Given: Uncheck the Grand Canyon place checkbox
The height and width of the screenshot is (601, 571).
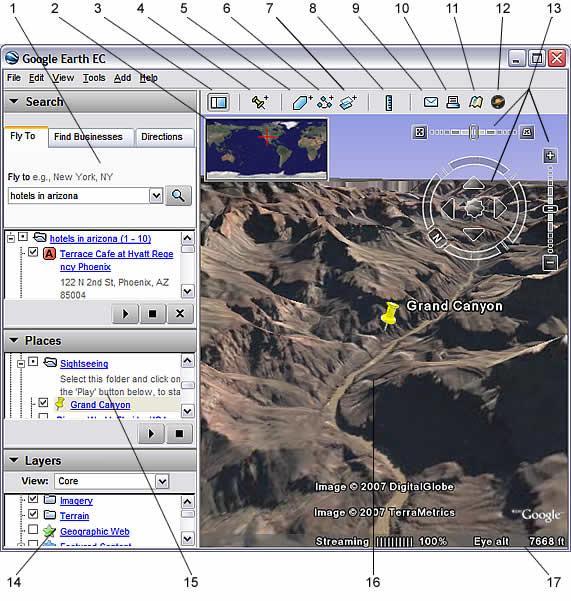Looking at the screenshot, I should (43, 402).
